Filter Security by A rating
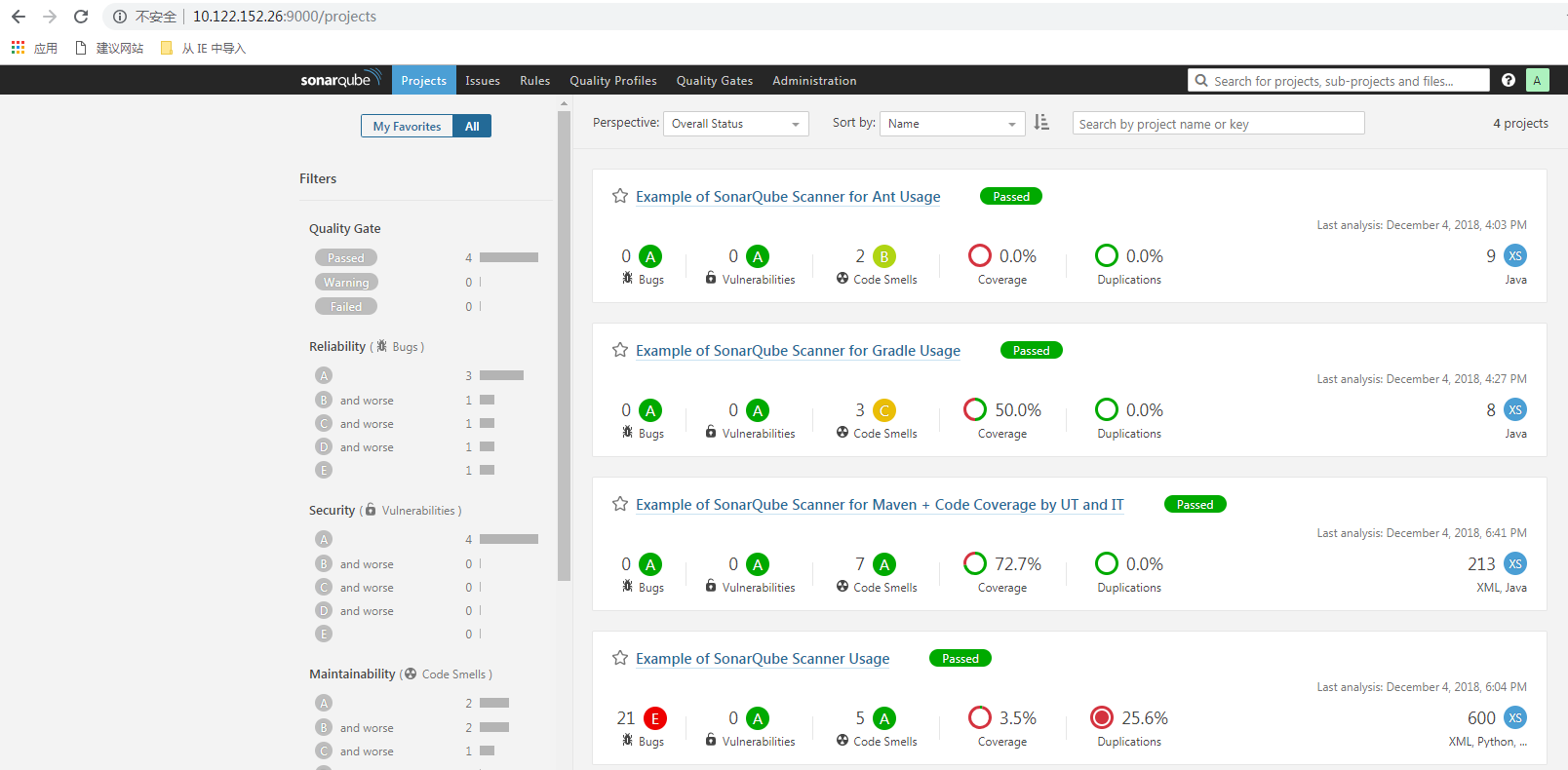This screenshot has height=770, width=1568. pyautogui.click(x=324, y=539)
